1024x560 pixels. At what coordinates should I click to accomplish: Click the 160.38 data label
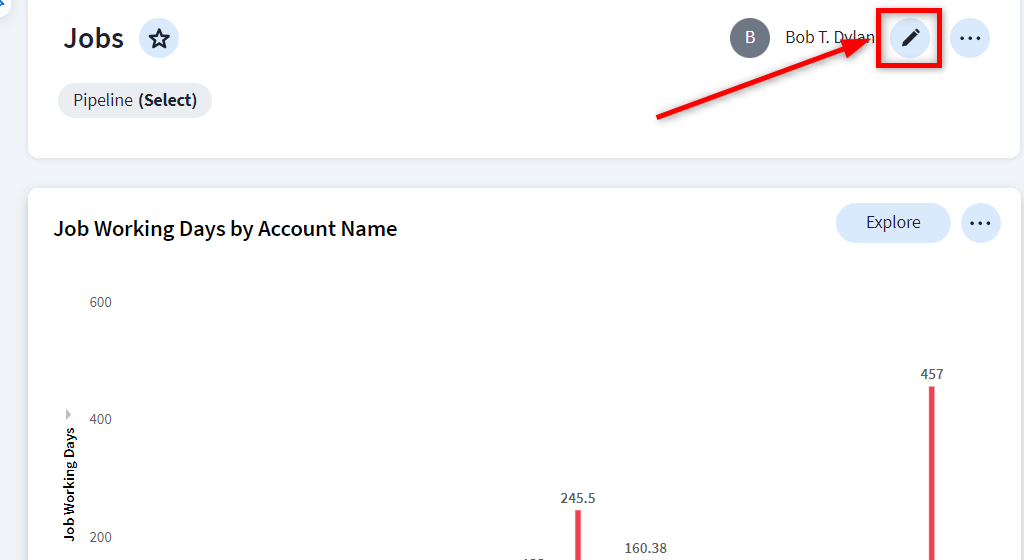point(645,548)
